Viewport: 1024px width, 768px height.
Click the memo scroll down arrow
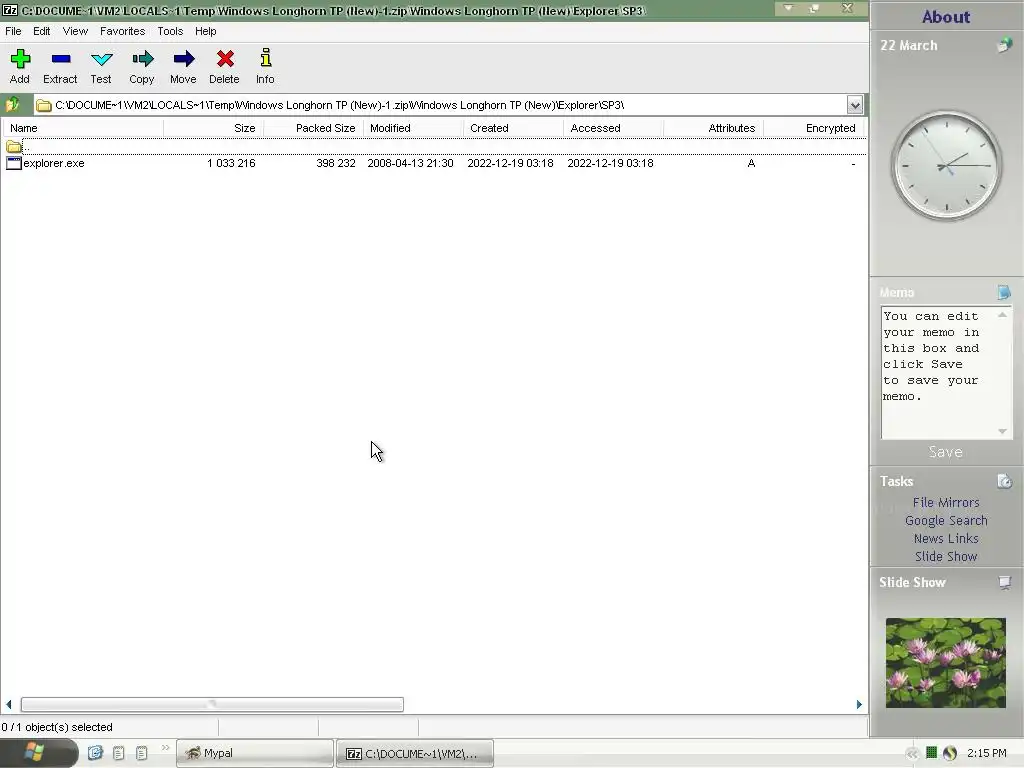[x=1002, y=431]
